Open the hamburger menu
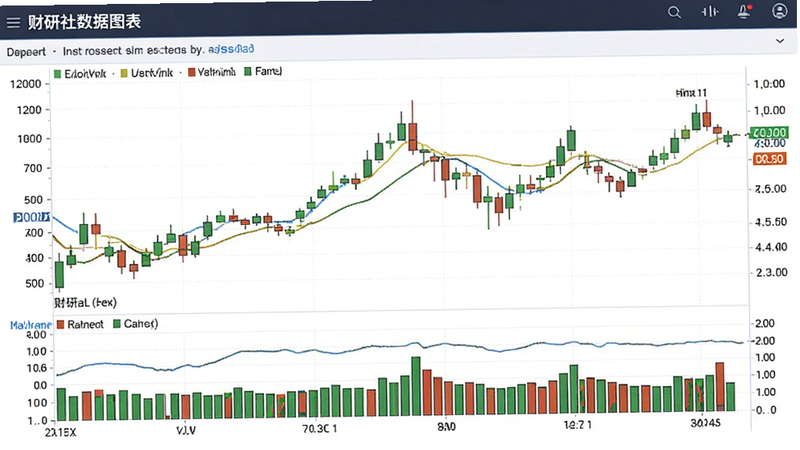800x450 pixels. (13, 22)
